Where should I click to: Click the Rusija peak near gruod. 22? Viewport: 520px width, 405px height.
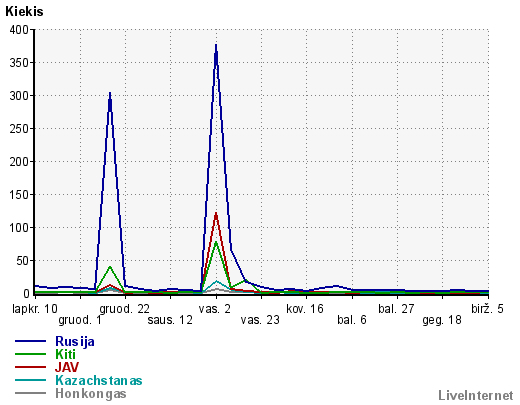coord(110,93)
